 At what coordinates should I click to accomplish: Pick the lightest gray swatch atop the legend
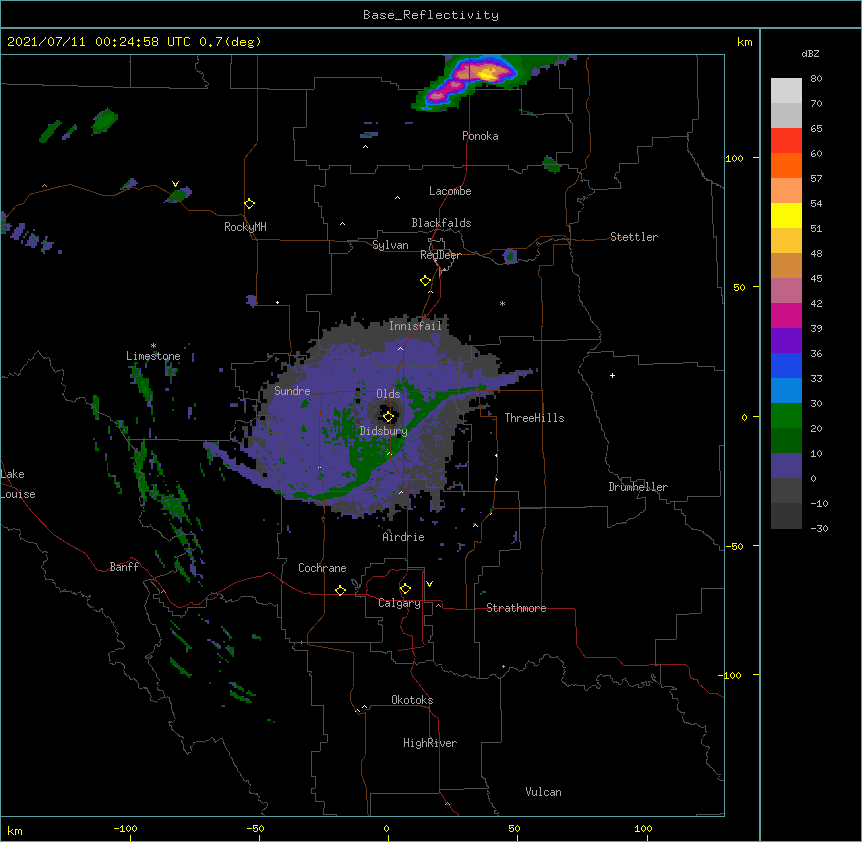coord(786,91)
